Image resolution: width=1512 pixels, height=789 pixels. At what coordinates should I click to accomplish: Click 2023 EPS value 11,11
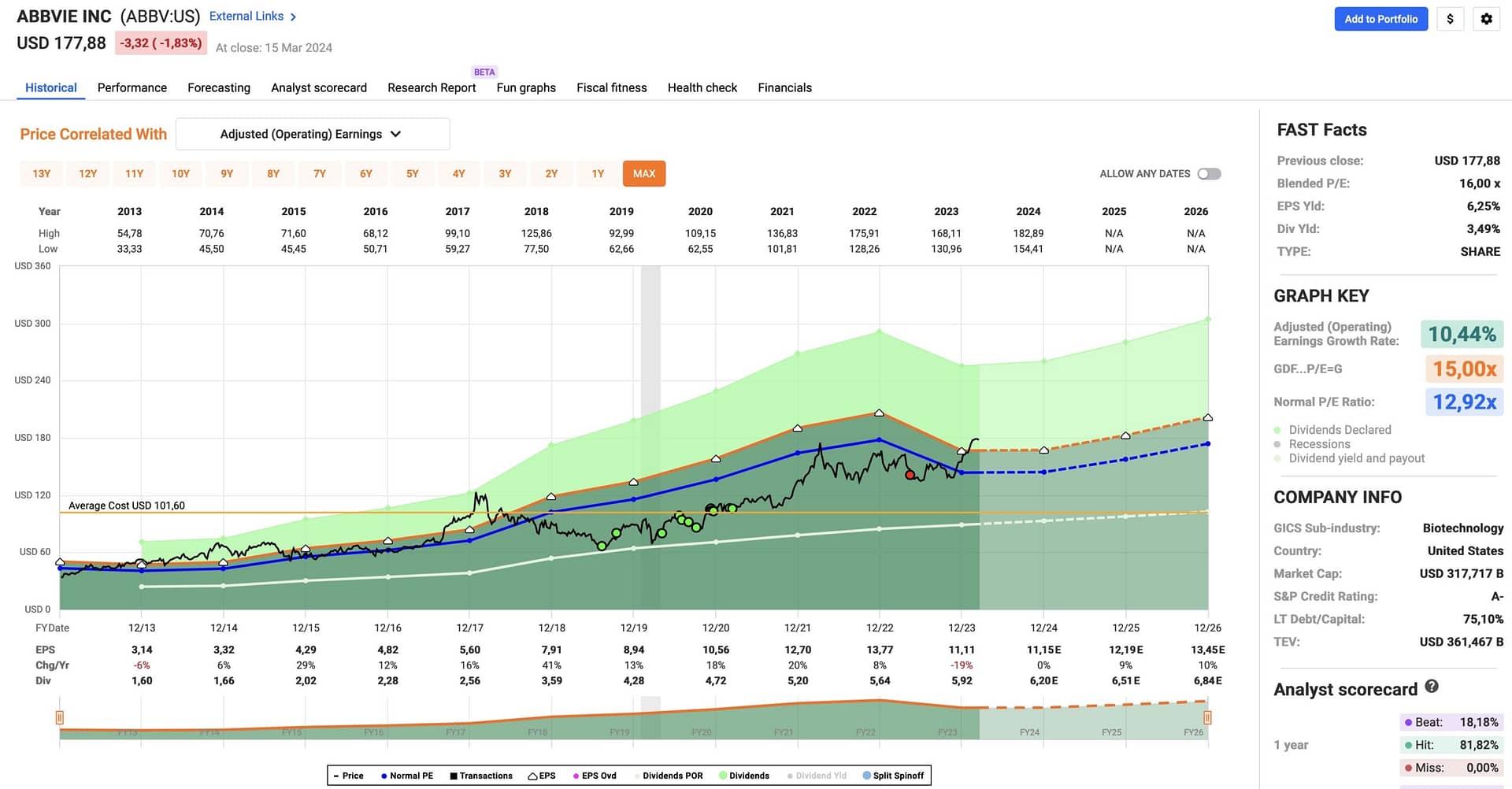(x=962, y=650)
